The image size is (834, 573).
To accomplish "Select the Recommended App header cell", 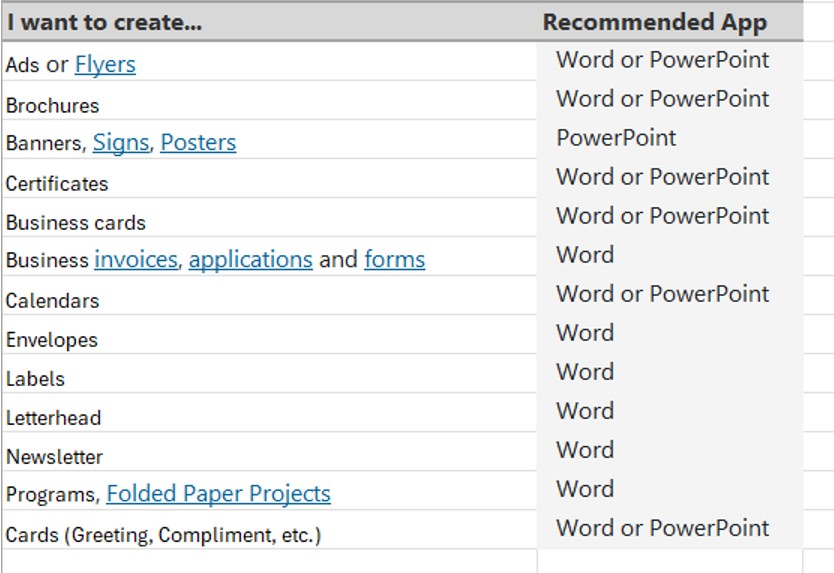I will [670, 22].
